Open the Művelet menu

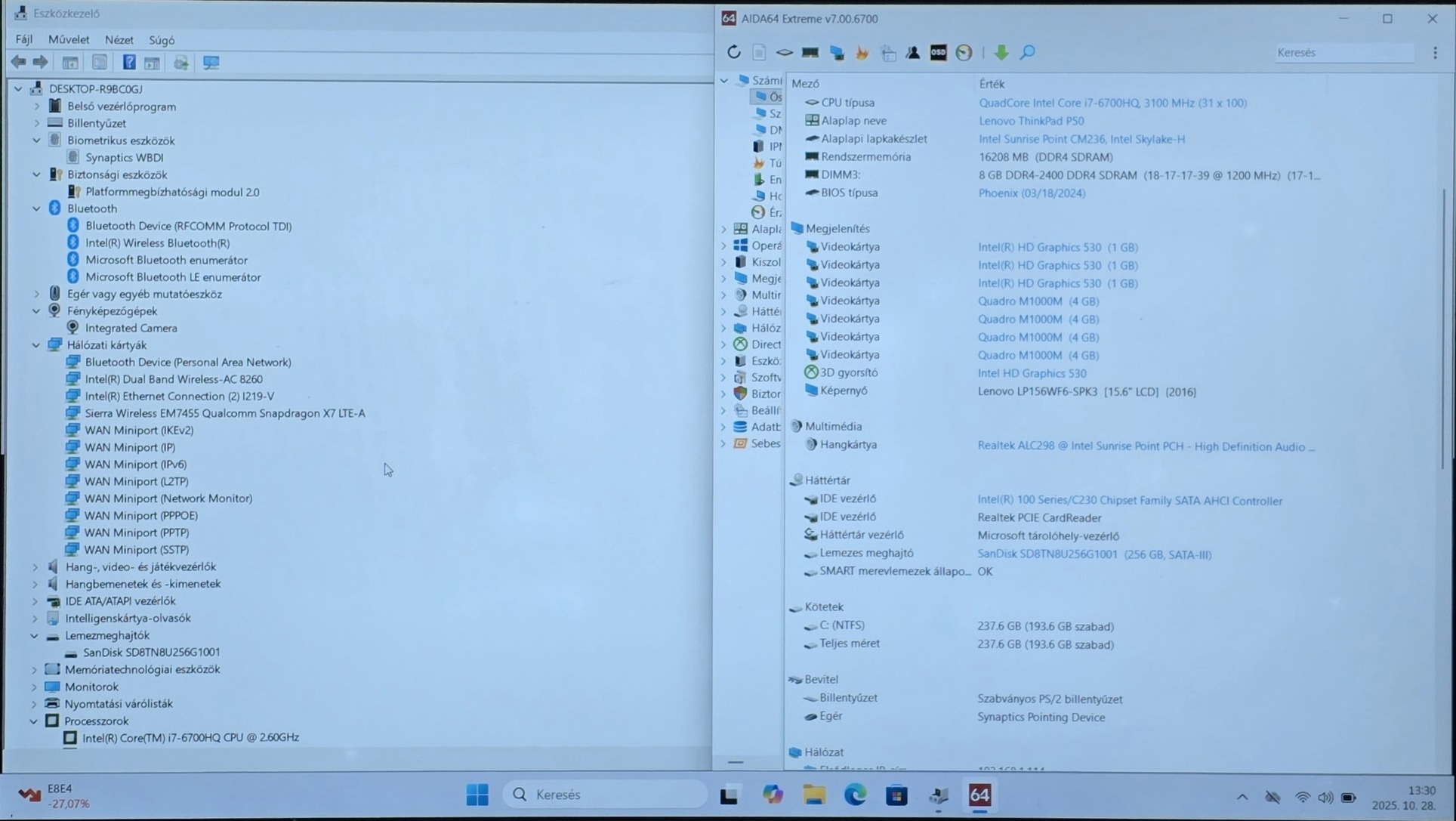[68, 39]
